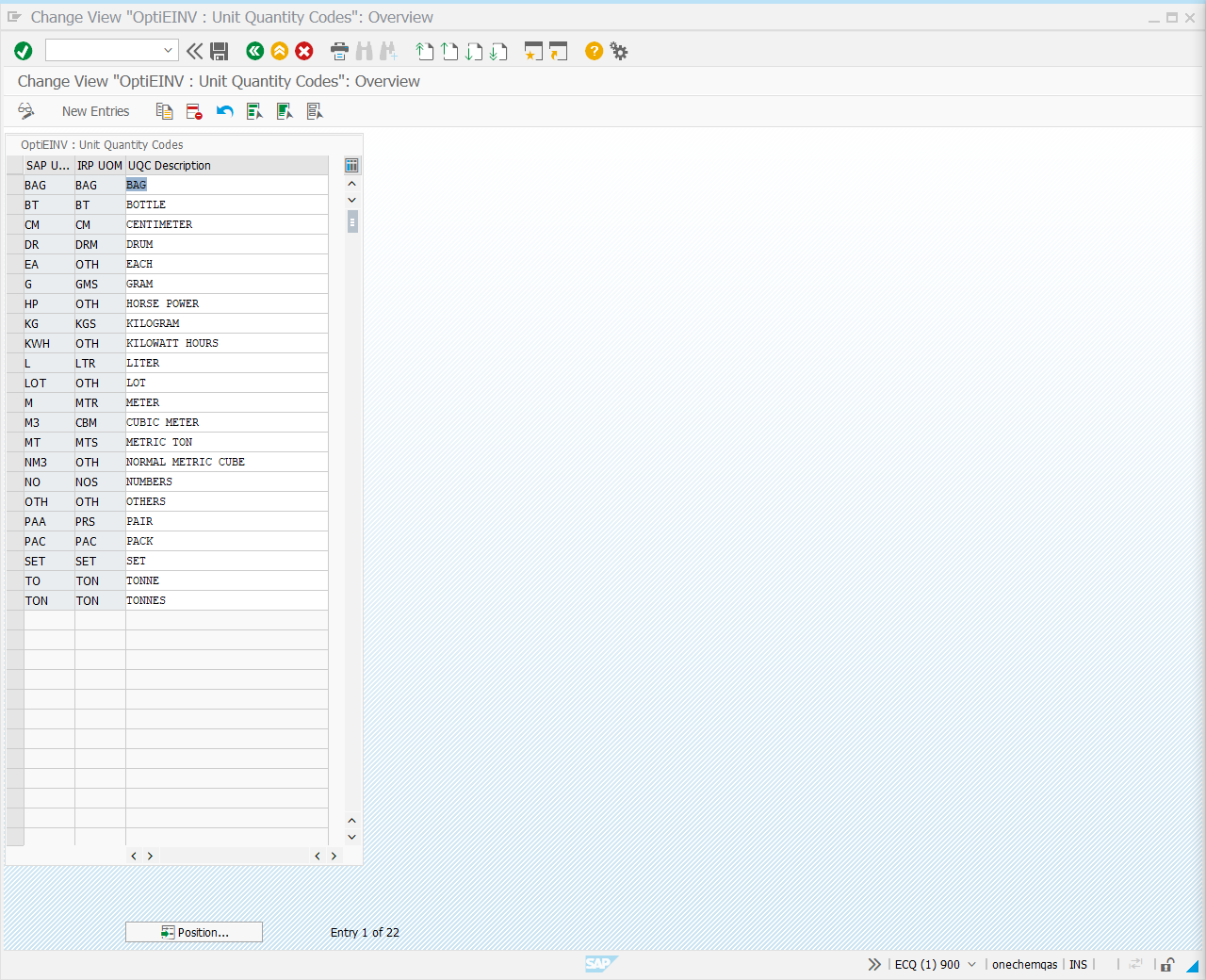The image size is (1206, 980).
Task: Click the CUBIC METER description cell
Action: (226, 422)
